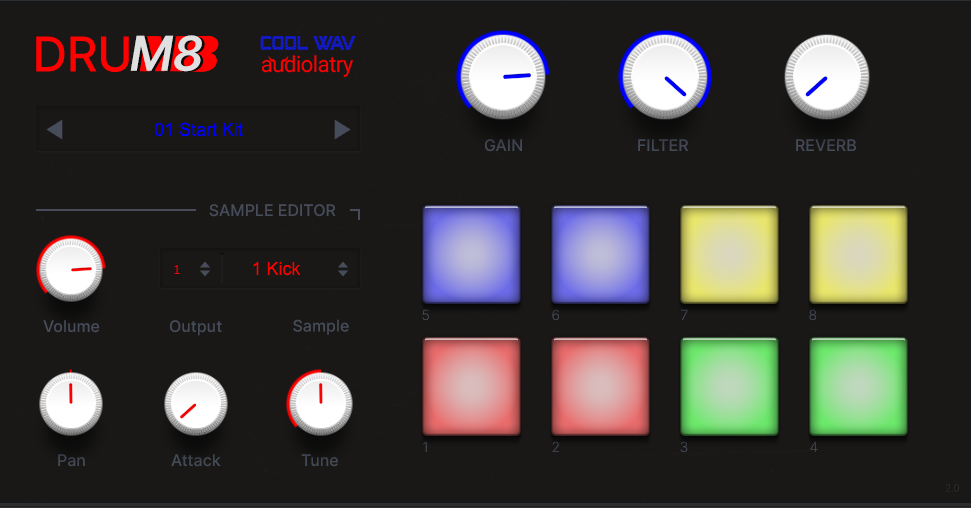Click the SAMPLE EDITOR header label
Image resolution: width=971 pixels, height=508 pixels.
point(272,211)
